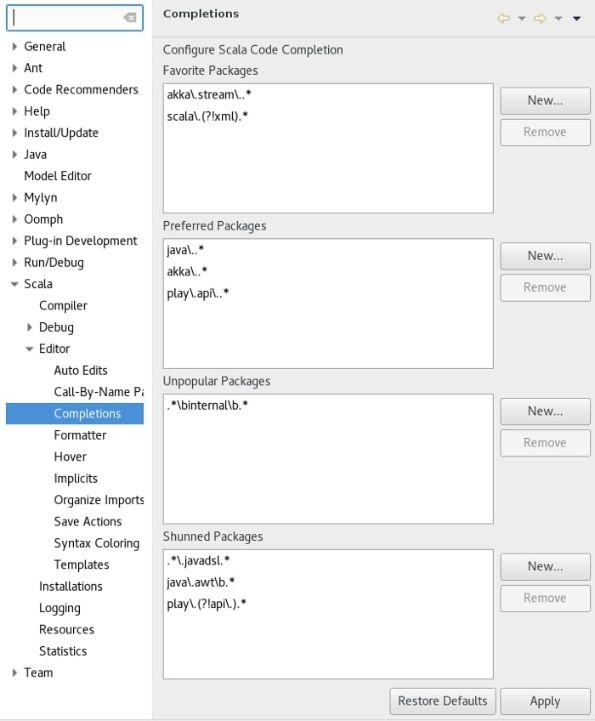Click New for Shunned Packages

[x=545, y=566]
